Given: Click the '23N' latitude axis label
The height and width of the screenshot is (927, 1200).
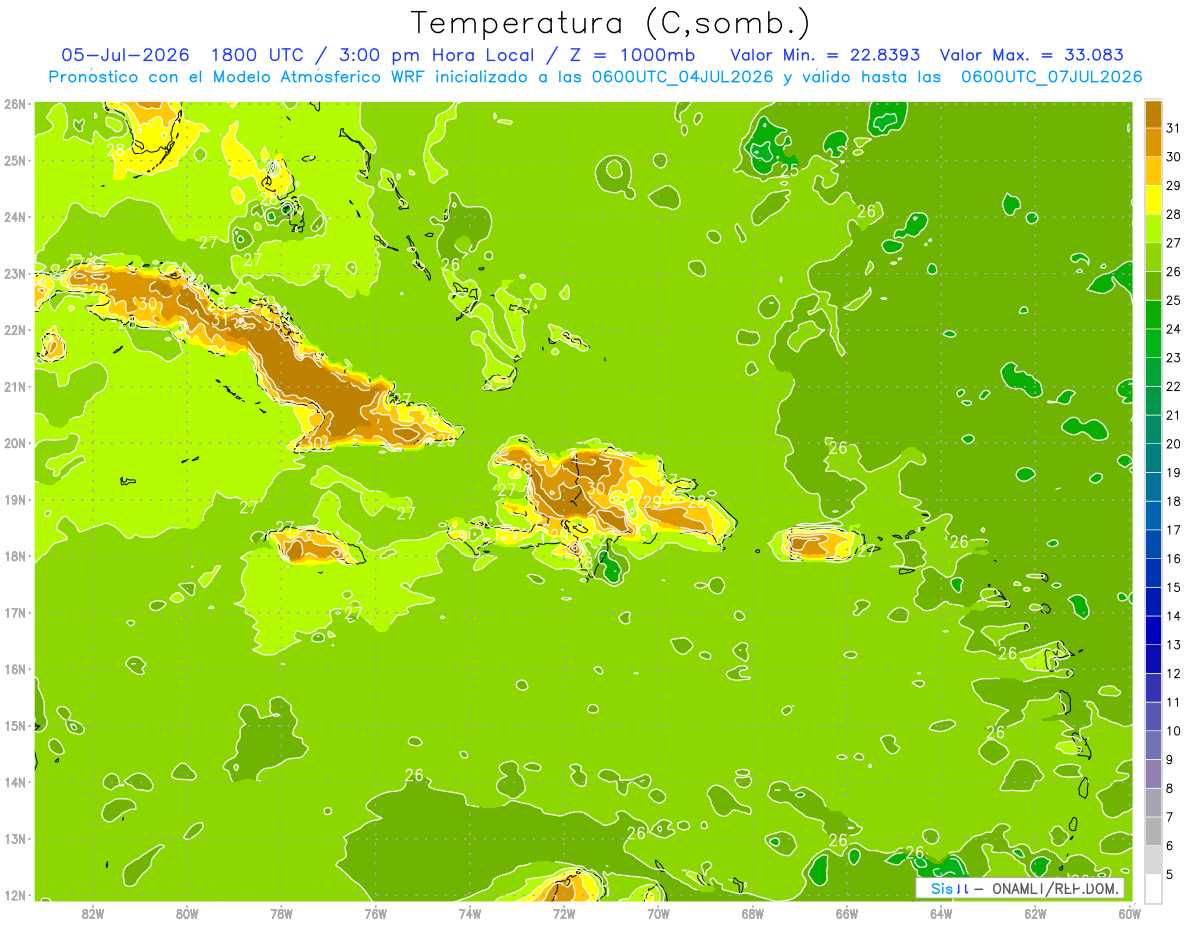Looking at the screenshot, I should click(x=14, y=273).
